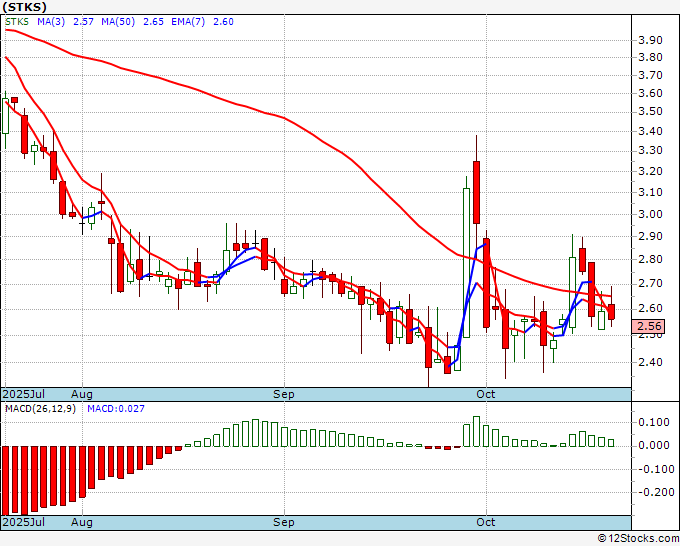Click the 2.80 price axis label
The width and height of the screenshot is (680, 546).
pos(651,259)
